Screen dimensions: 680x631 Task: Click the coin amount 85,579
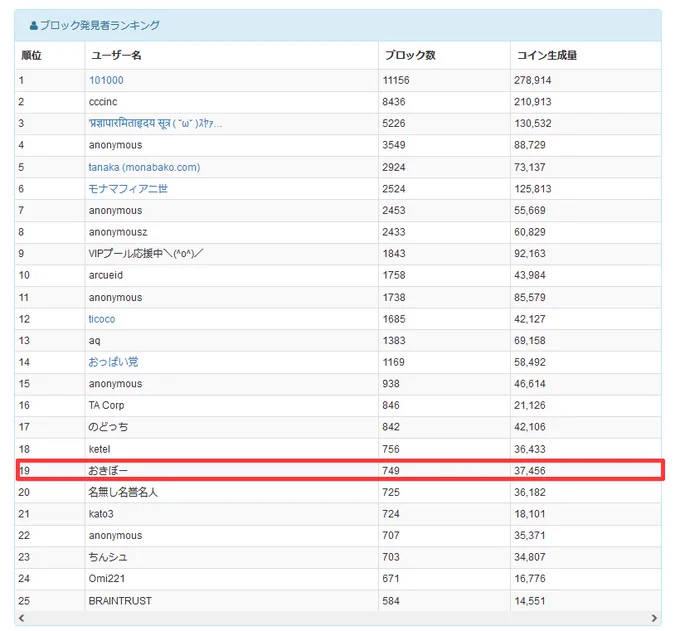[x=530, y=298]
